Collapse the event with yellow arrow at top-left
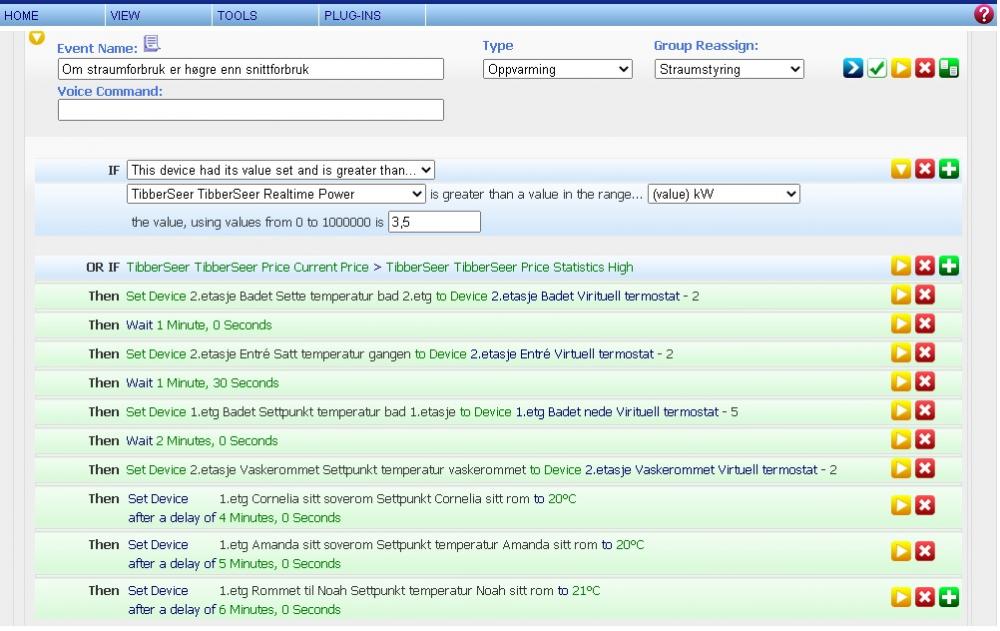1000x631 pixels. tap(37, 38)
